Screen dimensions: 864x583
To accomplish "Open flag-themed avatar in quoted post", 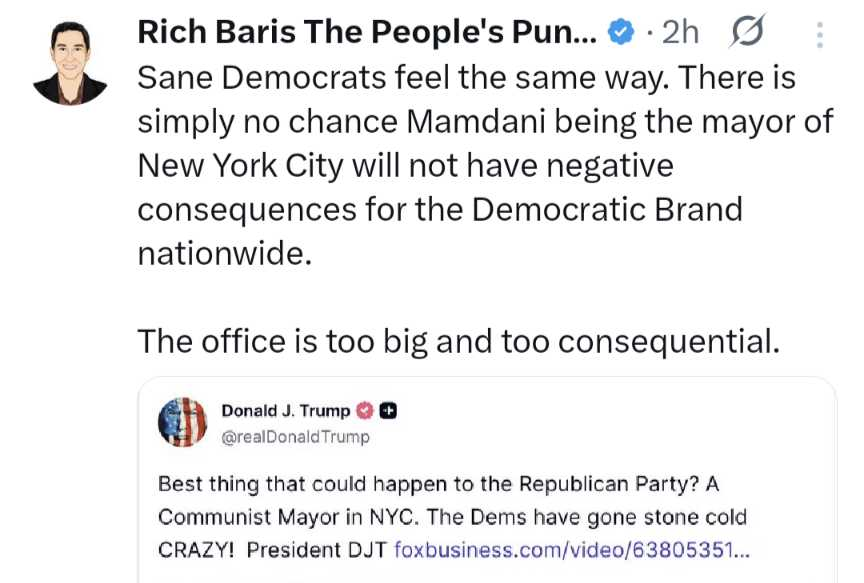I will point(183,422).
